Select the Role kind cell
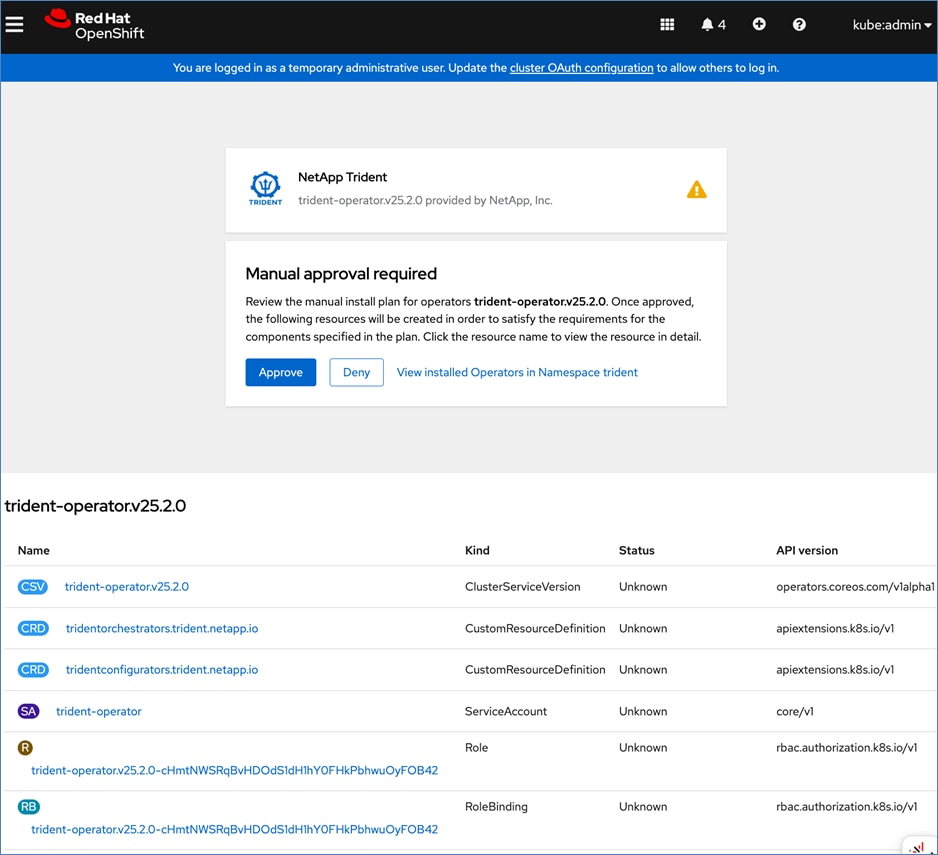 [x=477, y=747]
